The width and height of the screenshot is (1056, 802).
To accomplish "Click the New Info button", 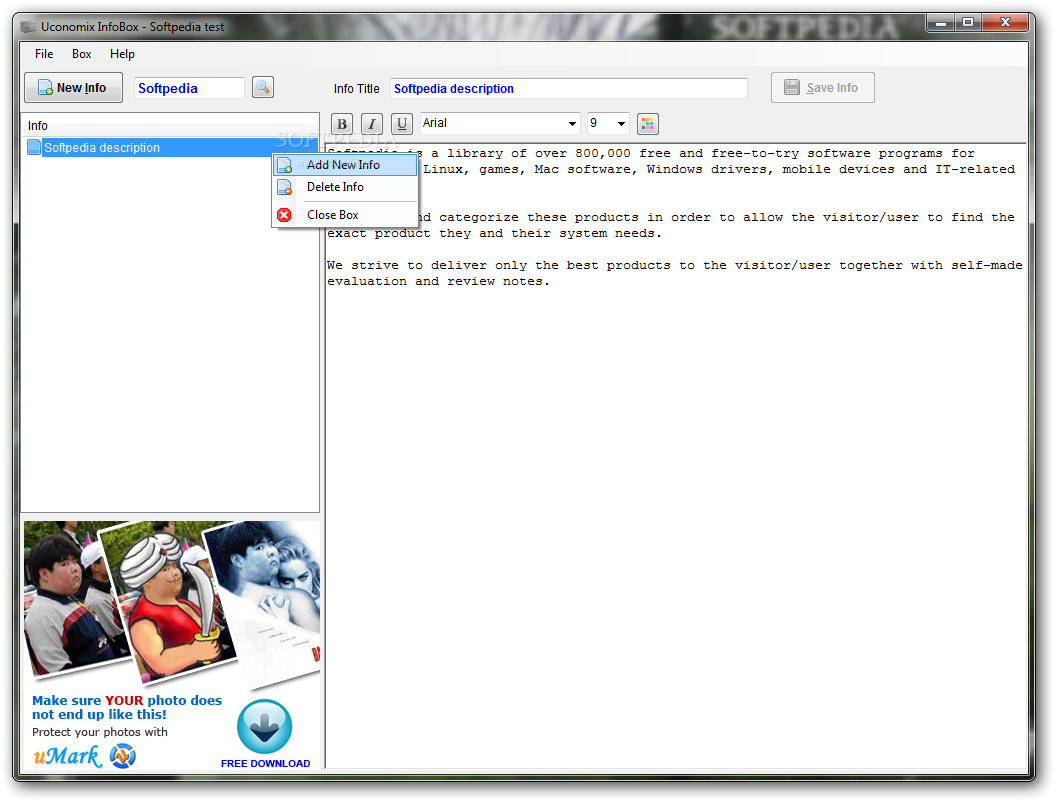I will point(73,88).
